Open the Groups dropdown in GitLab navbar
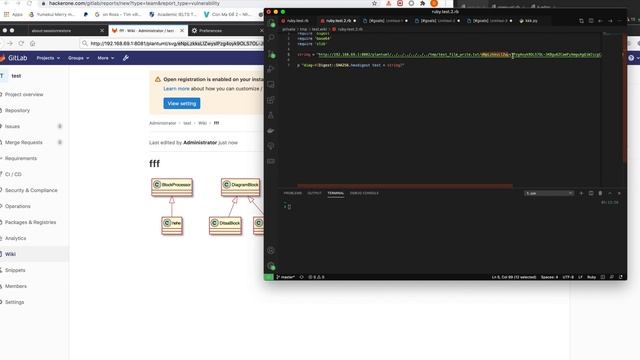 click(78, 58)
